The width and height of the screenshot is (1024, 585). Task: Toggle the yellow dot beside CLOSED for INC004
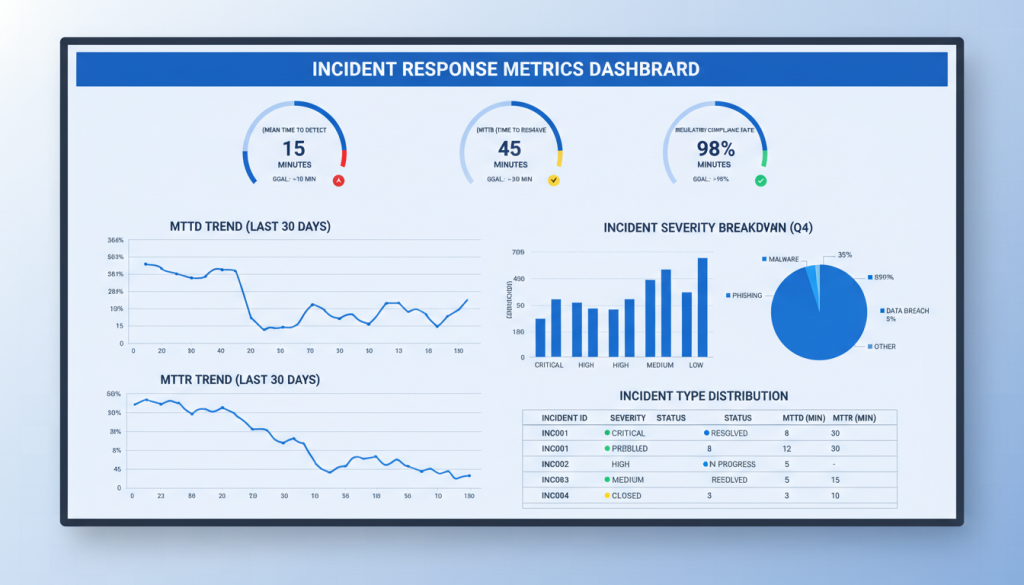(606, 496)
